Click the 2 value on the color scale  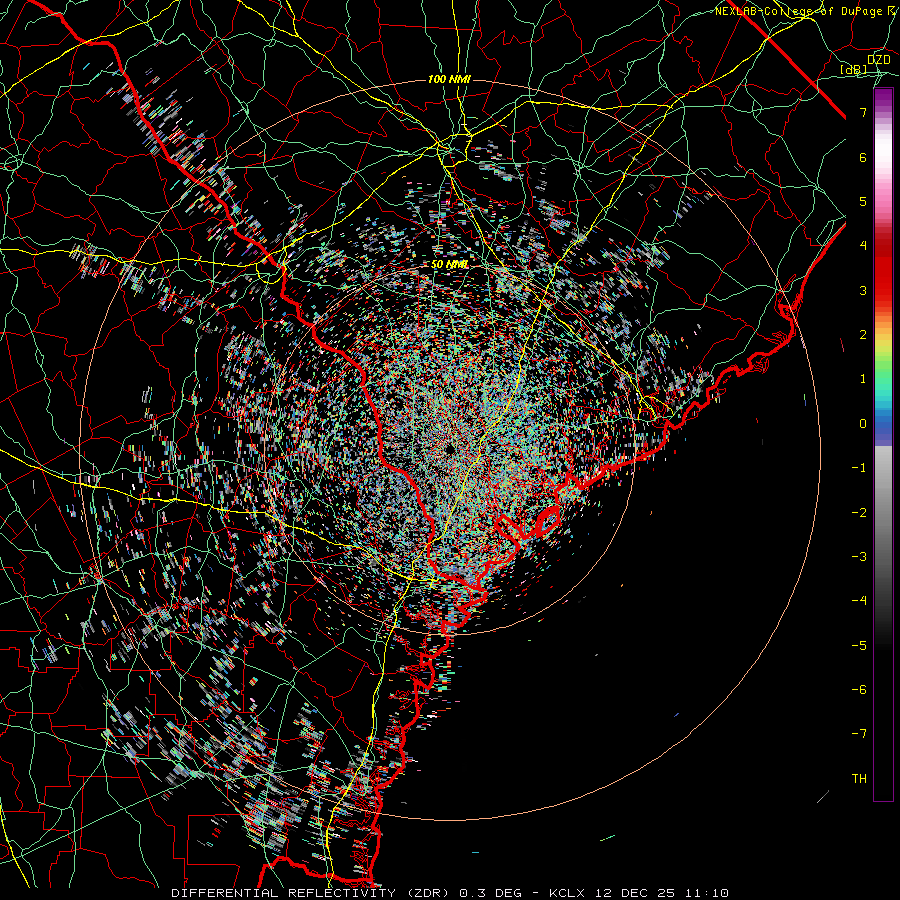point(863,335)
